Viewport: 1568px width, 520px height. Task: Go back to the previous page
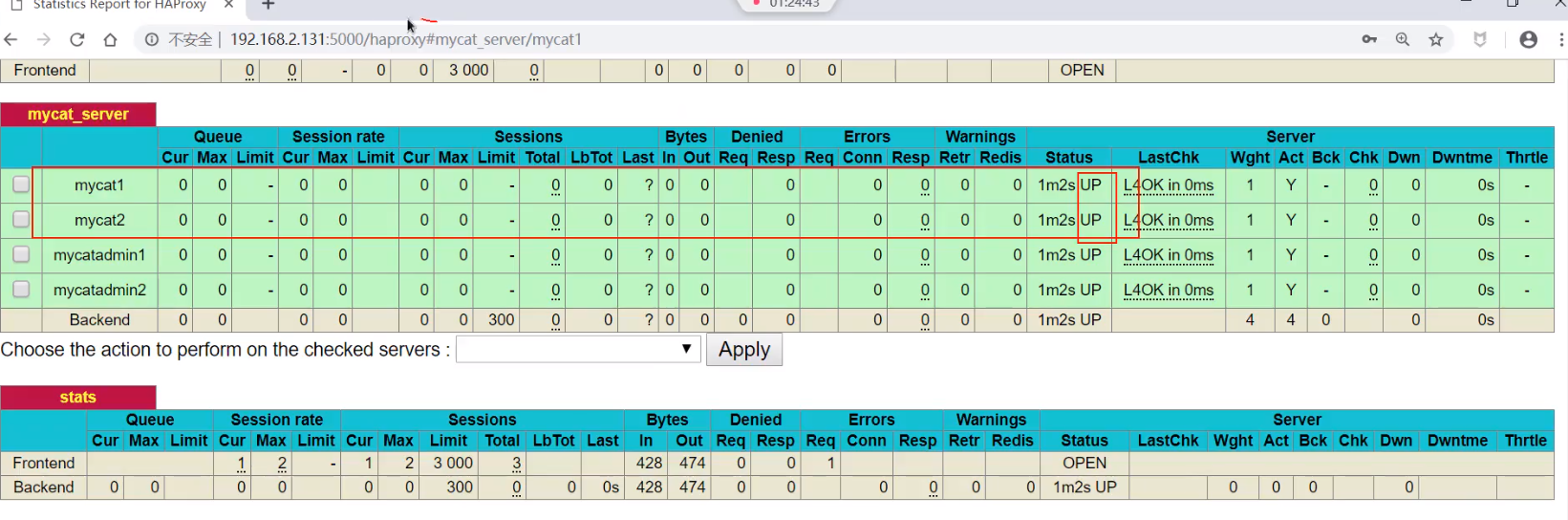pyautogui.click(x=11, y=39)
